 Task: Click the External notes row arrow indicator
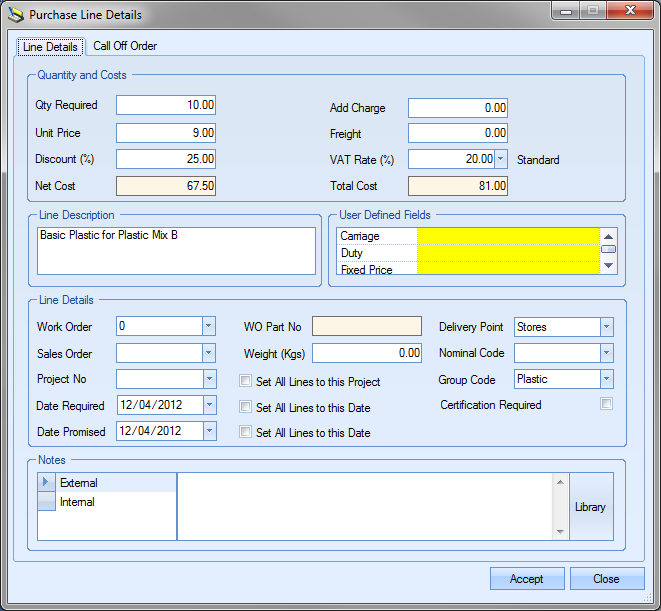(46, 483)
